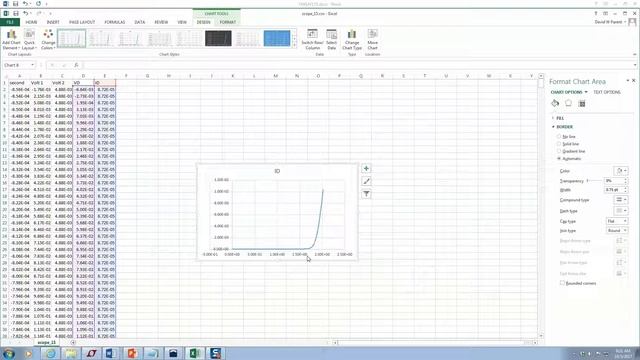Click the Chart Filters funnel button

click(x=366, y=194)
